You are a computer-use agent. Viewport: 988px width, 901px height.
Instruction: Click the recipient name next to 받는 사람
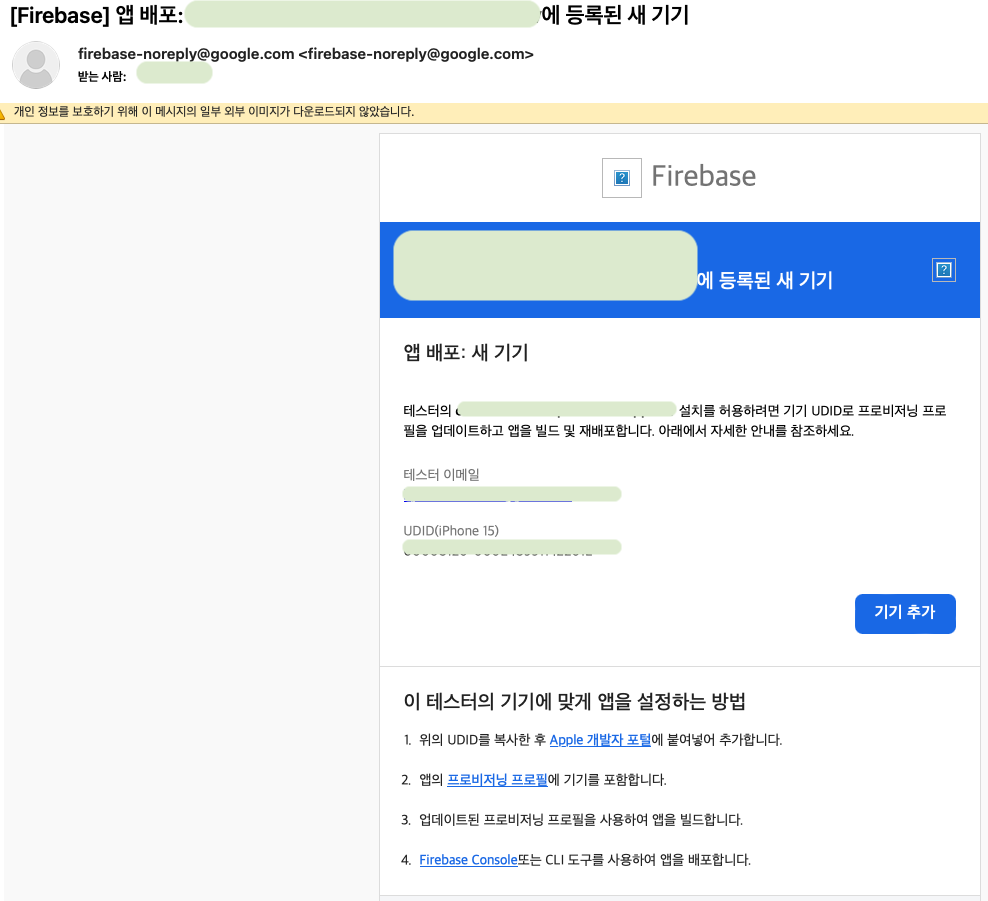[175, 74]
